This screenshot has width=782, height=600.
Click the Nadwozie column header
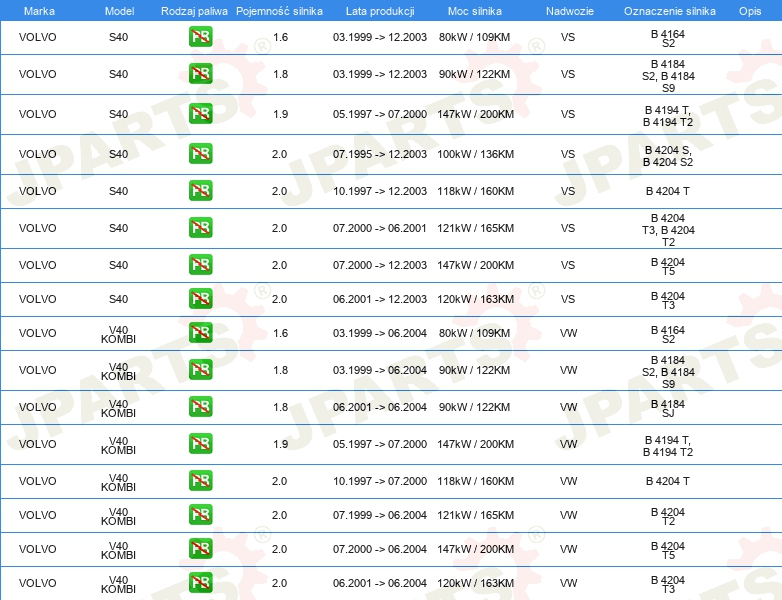click(x=570, y=11)
